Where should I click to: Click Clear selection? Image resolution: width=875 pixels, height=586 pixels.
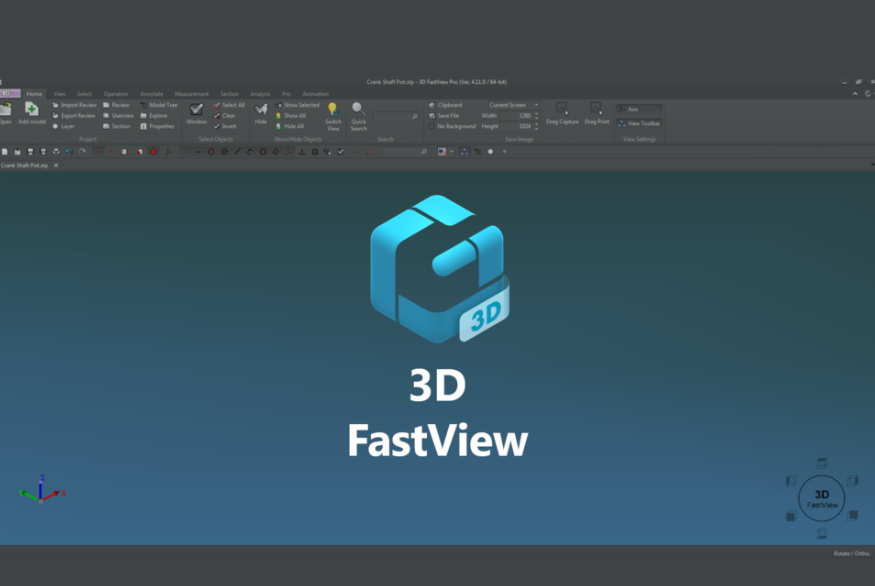pyautogui.click(x=224, y=116)
